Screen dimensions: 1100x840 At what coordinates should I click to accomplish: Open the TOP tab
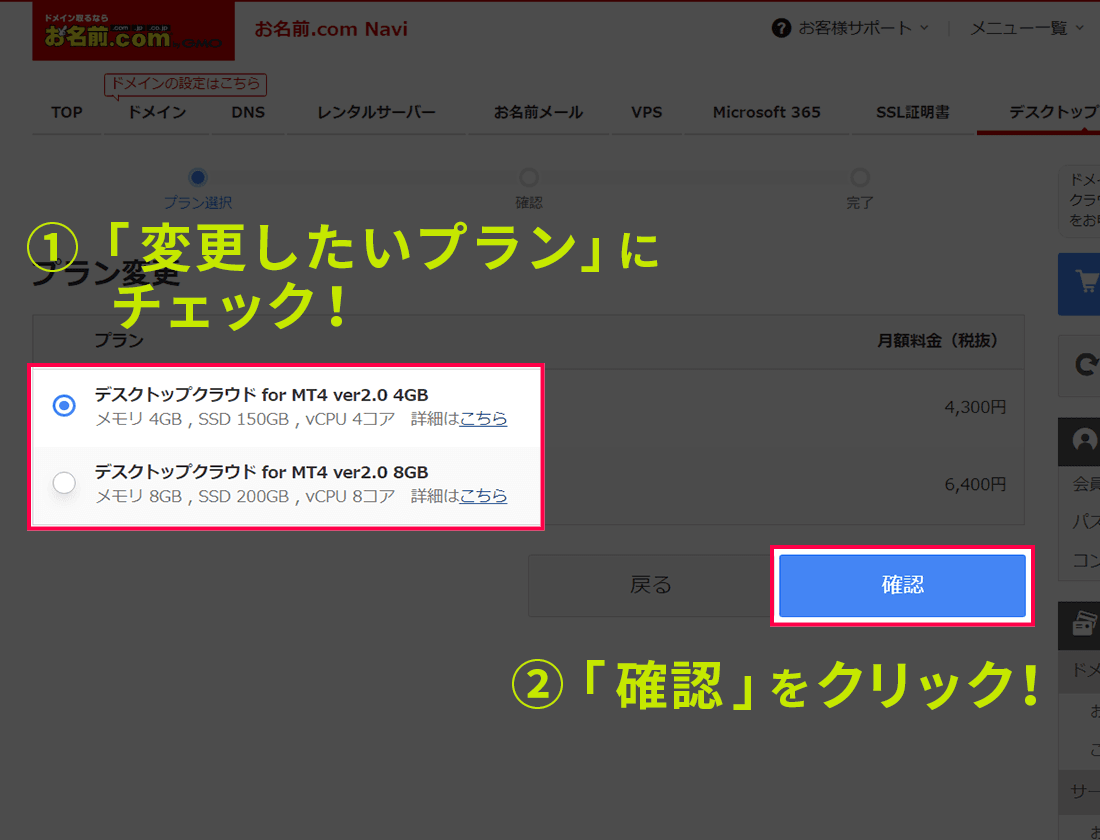(67, 112)
